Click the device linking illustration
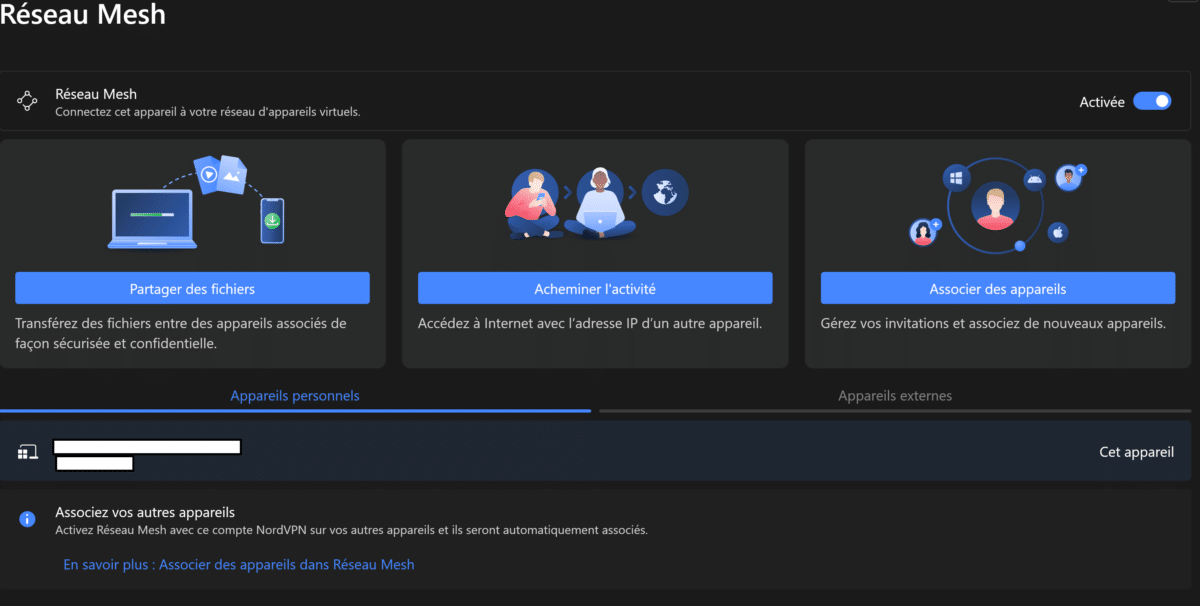 [997, 205]
